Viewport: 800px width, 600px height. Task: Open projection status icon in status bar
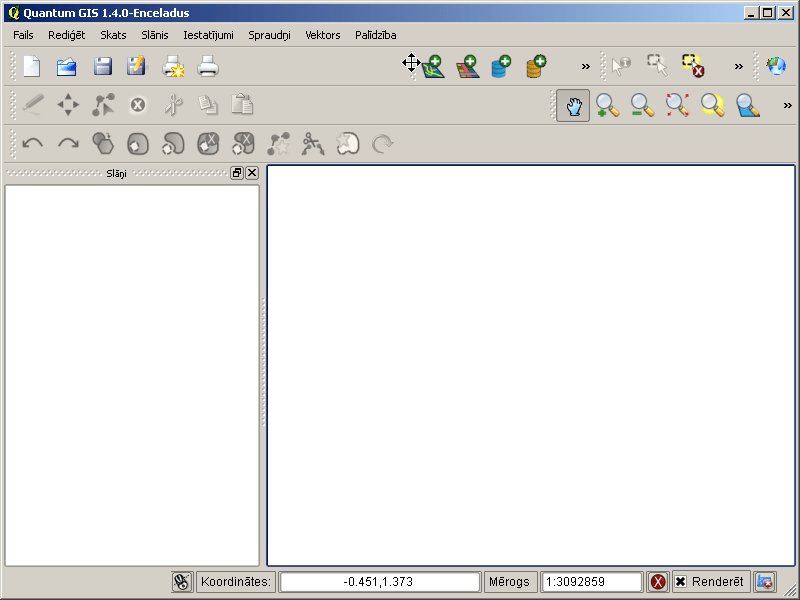pos(764,582)
